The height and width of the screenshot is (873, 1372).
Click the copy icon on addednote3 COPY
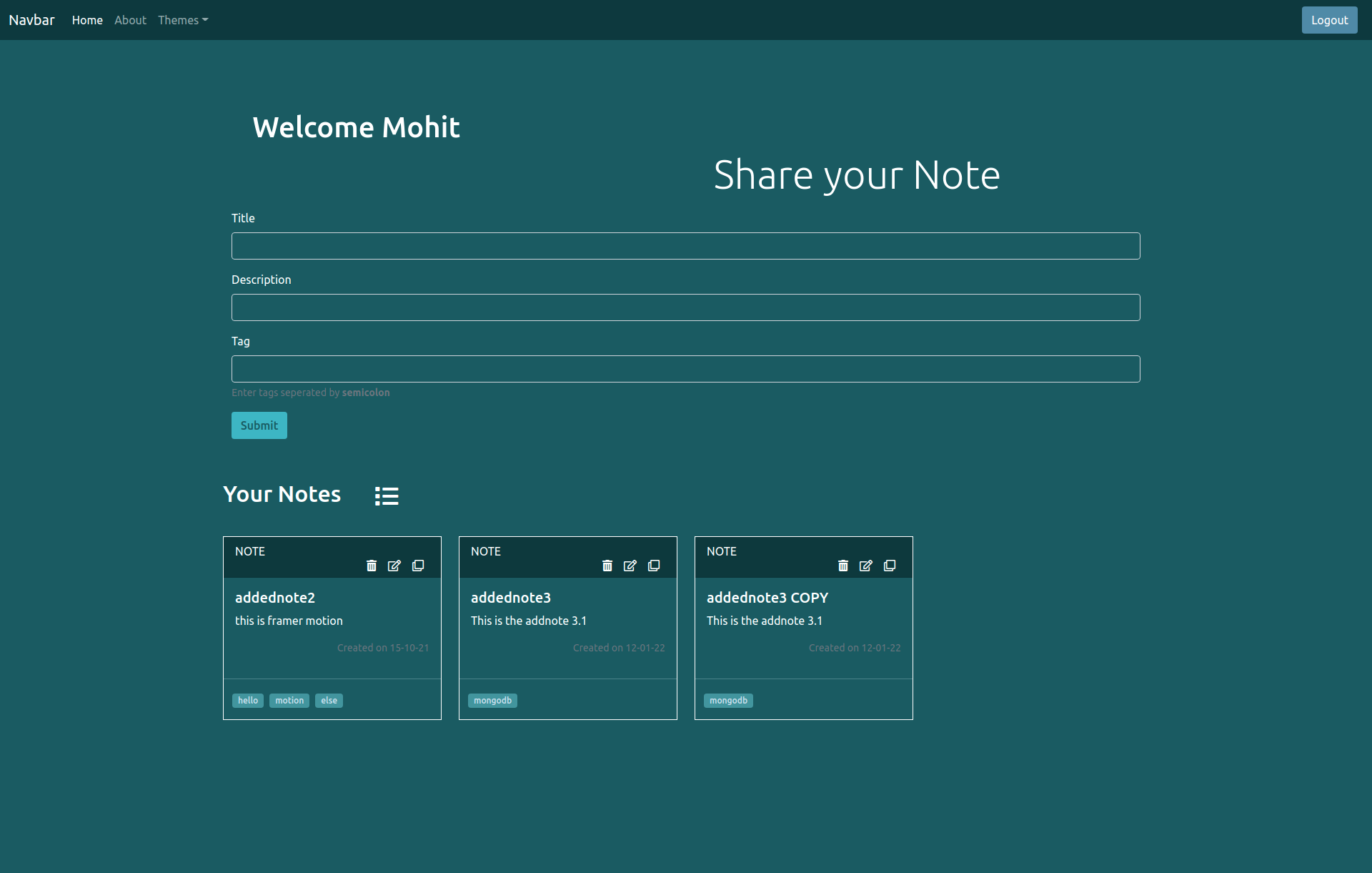point(889,566)
